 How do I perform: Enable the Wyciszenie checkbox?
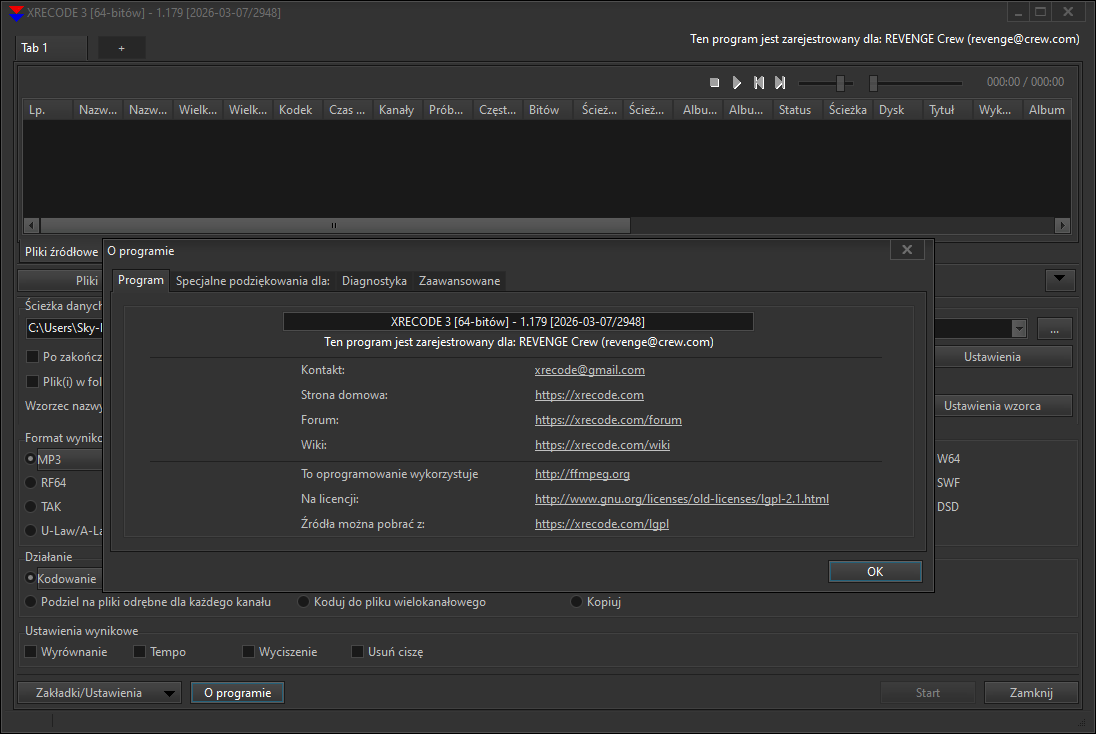(x=248, y=652)
